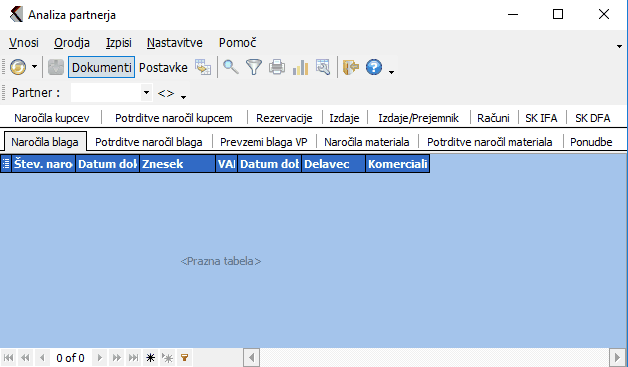Click the <> comparison operator button

[x=166, y=93]
